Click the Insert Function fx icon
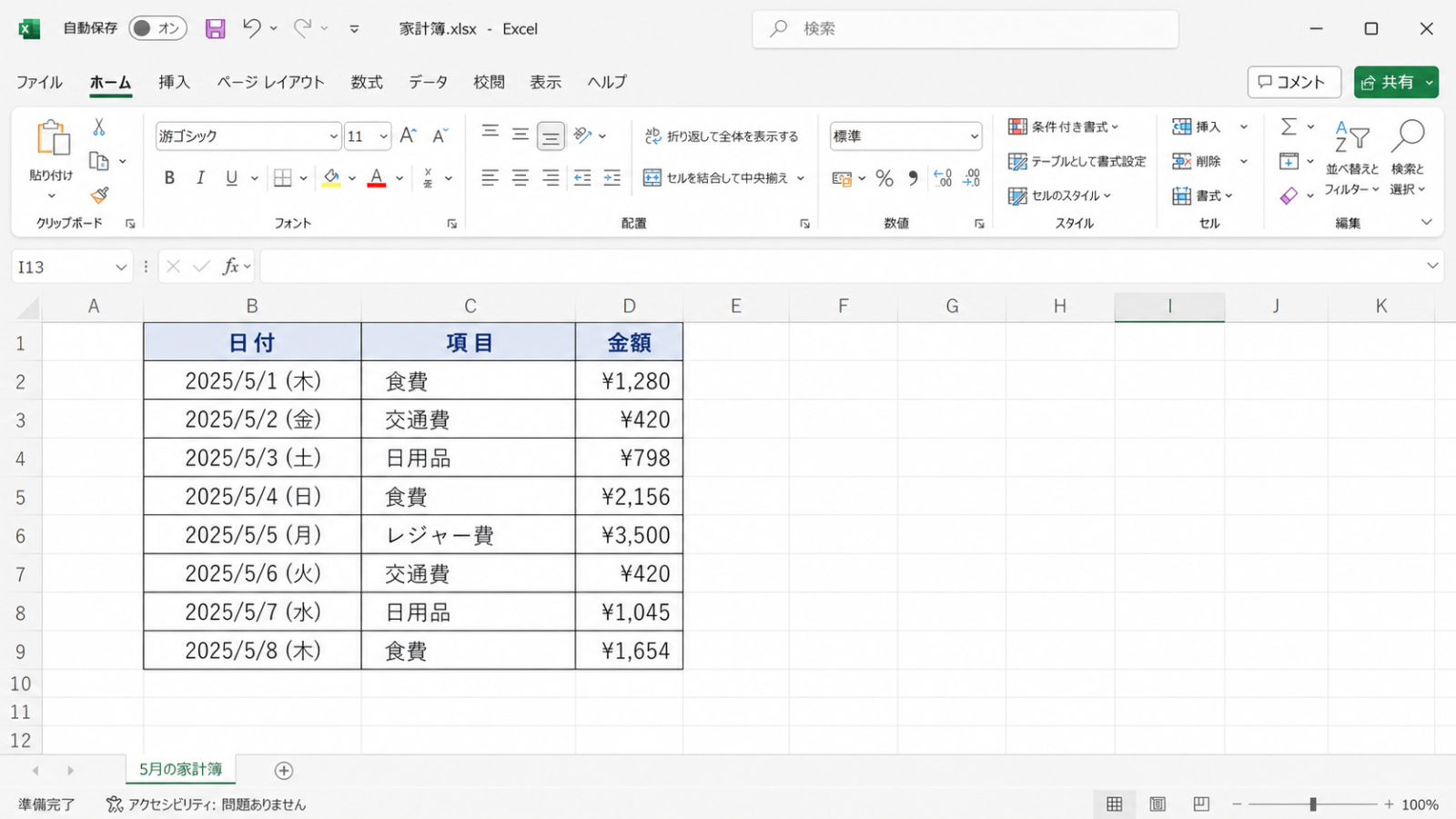The image size is (1456, 819). pos(231,267)
